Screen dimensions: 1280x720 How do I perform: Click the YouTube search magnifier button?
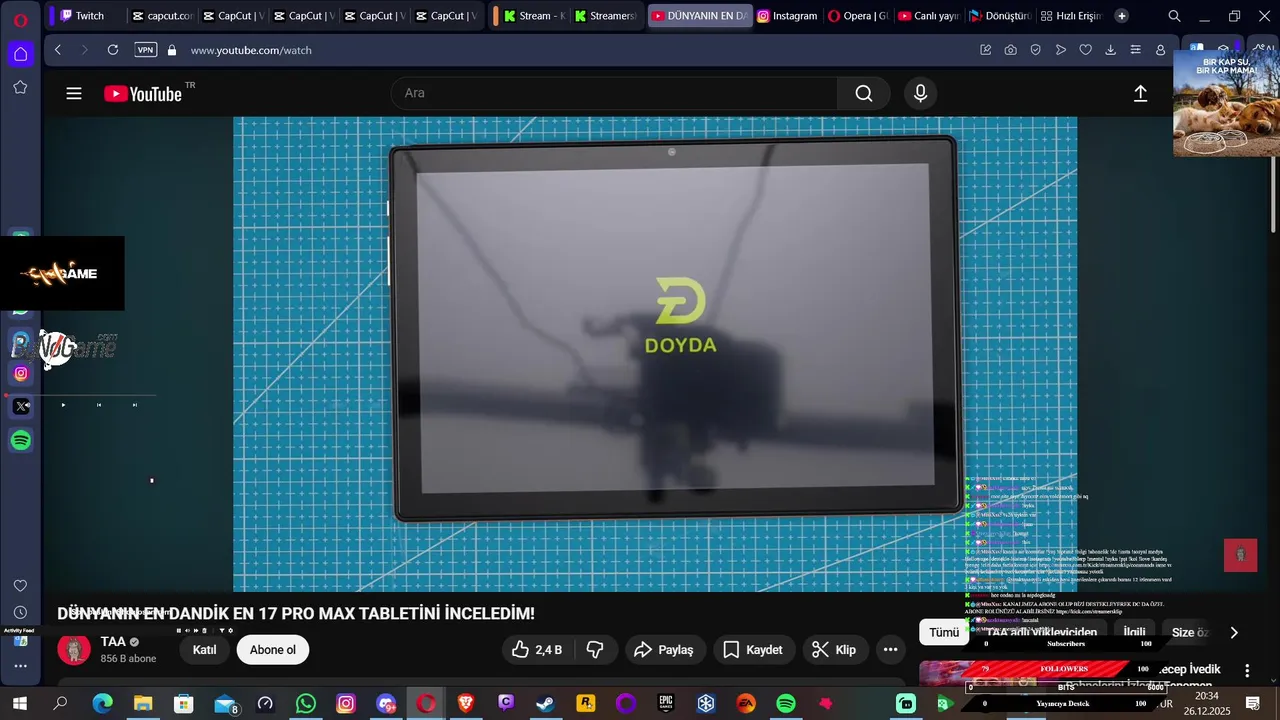point(864,93)
